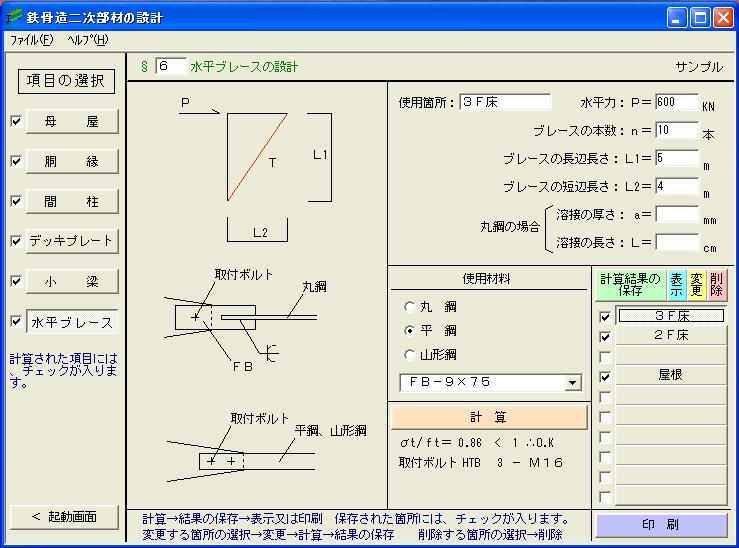Viewport: 739px width, 548px height.
Task: Click the 使用箇所 text field
Action: click(x=505, y=102)
